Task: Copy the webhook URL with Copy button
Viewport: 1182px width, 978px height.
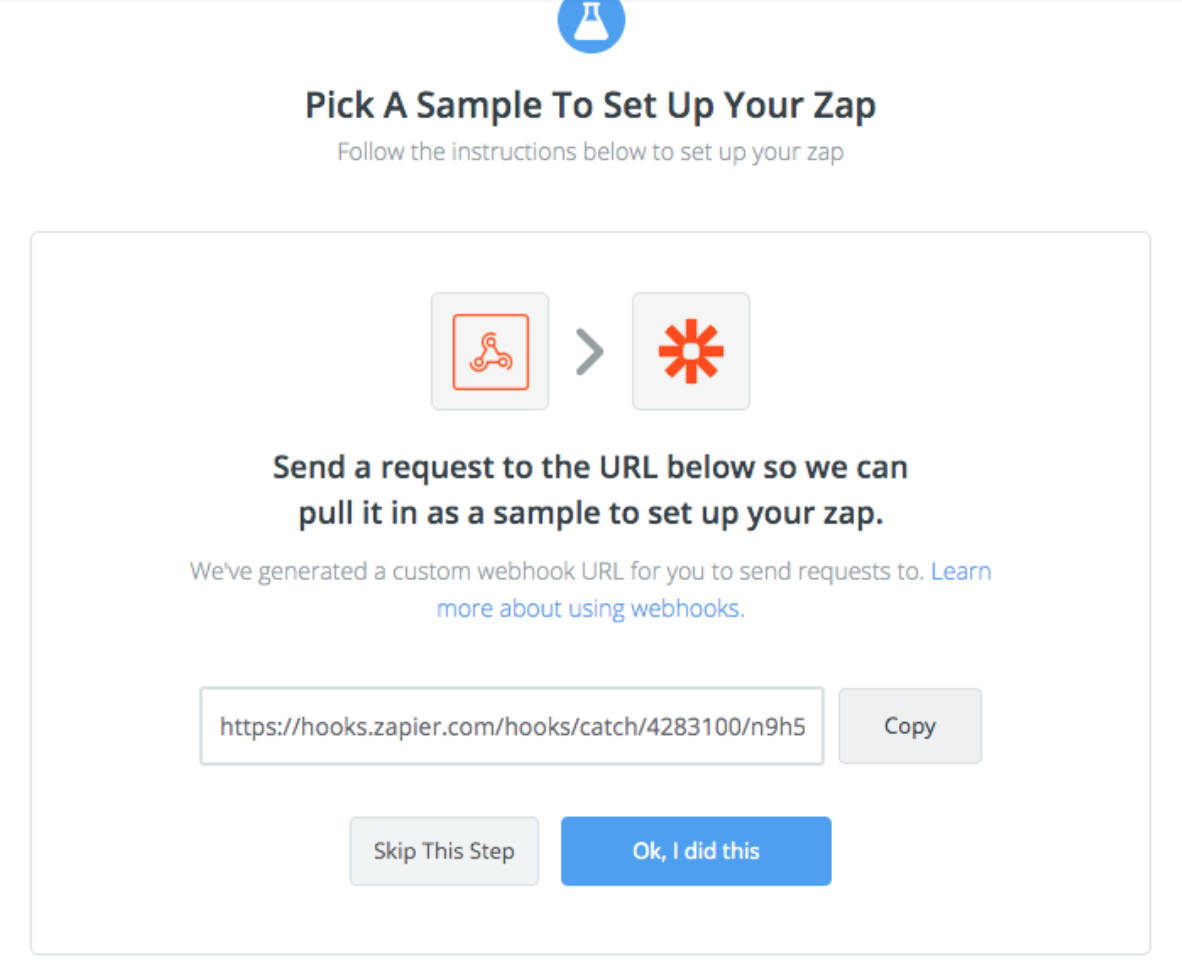Action: coord(910,725)
